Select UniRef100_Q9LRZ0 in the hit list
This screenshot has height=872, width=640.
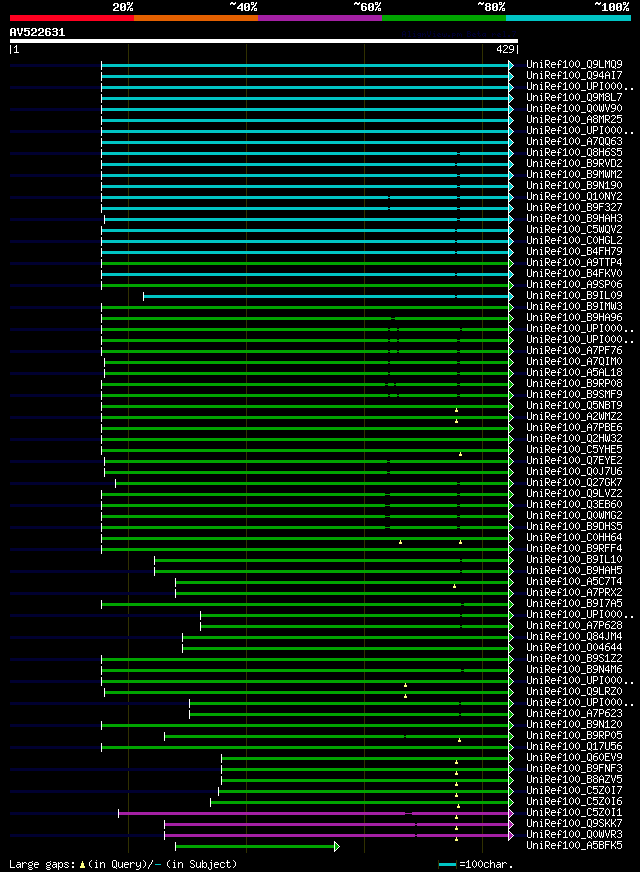[574, 691]
